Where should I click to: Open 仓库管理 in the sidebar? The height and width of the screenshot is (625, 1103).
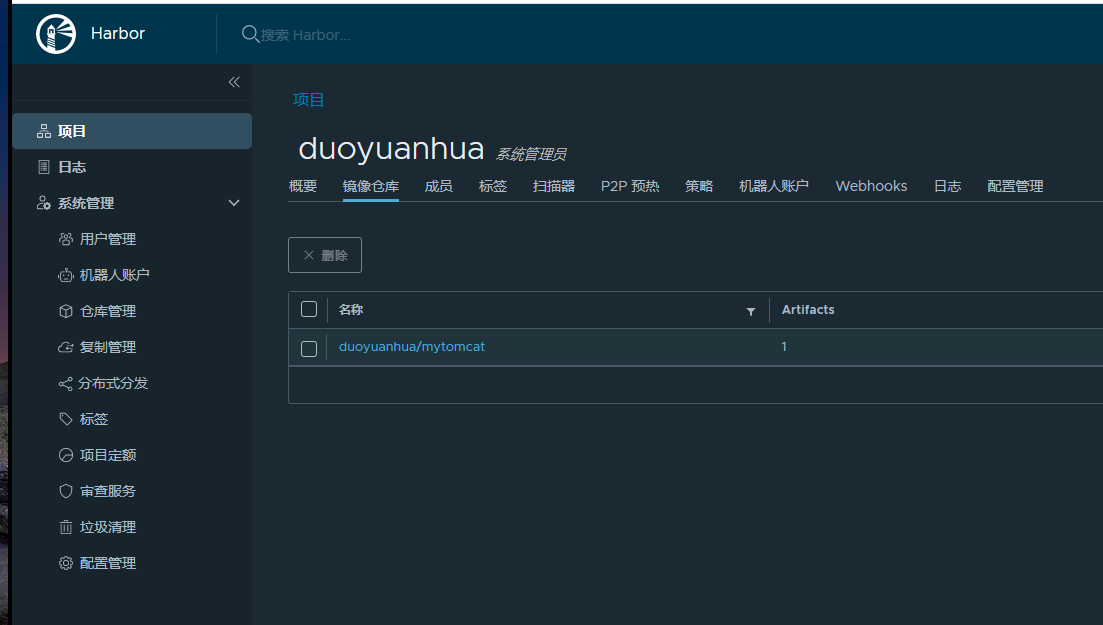108,311
